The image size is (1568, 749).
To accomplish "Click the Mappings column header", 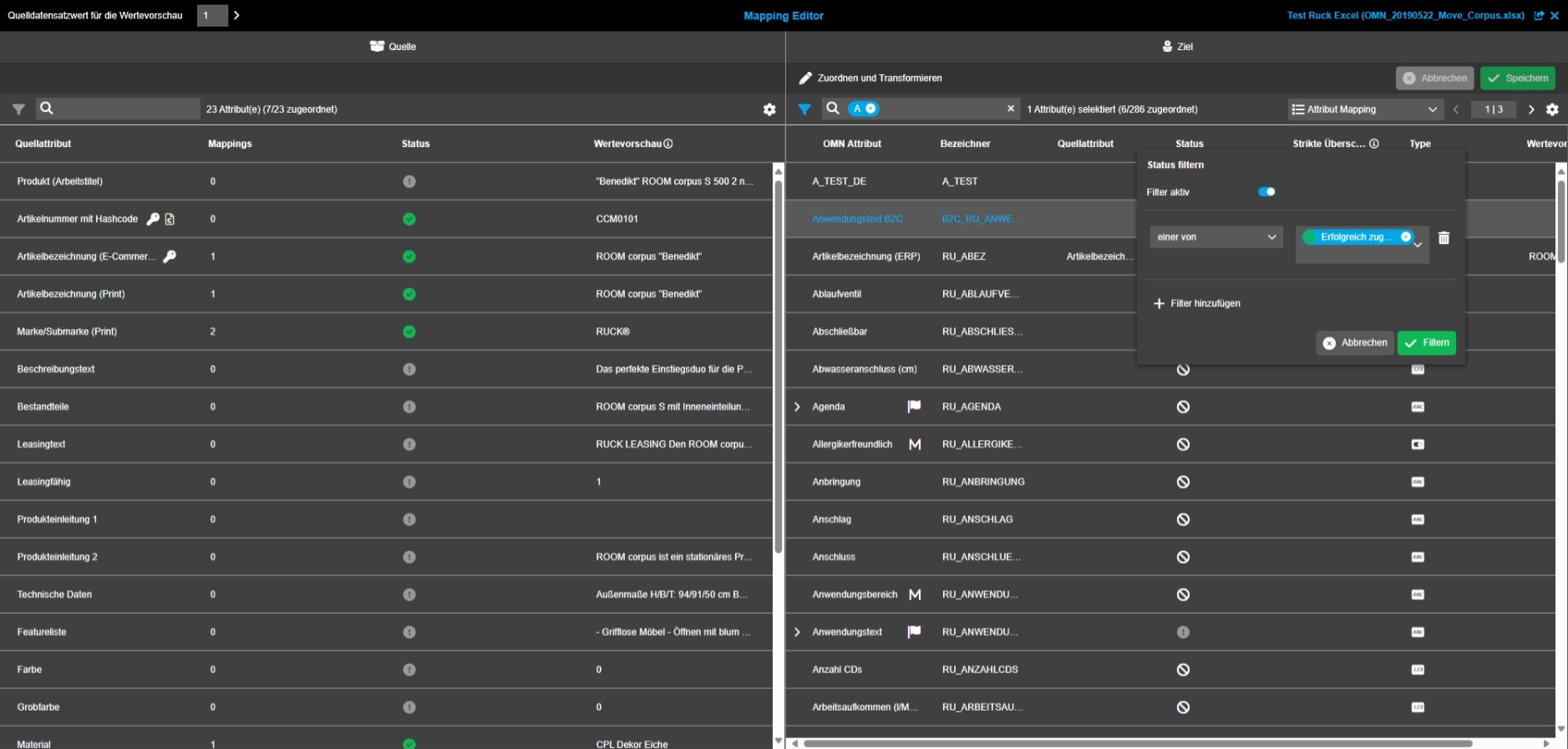I will coord(230,144).
